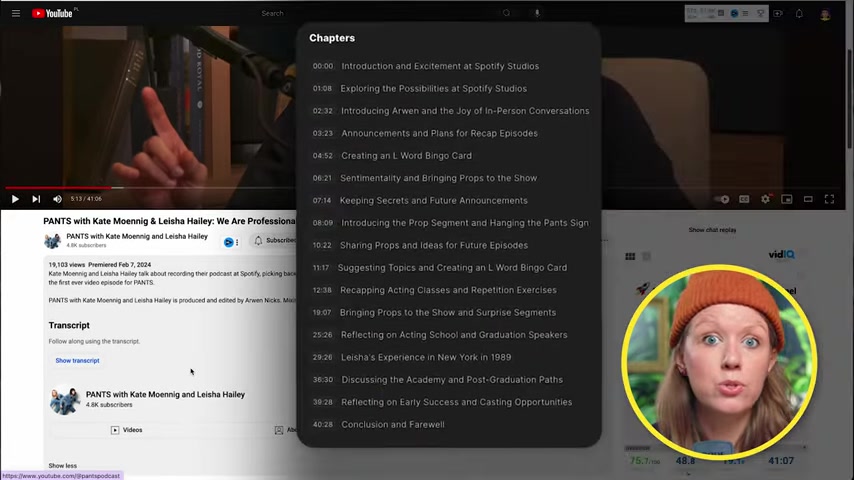Start voice search with the microphone icon
854x480 pixels.
tap(536, 13)
